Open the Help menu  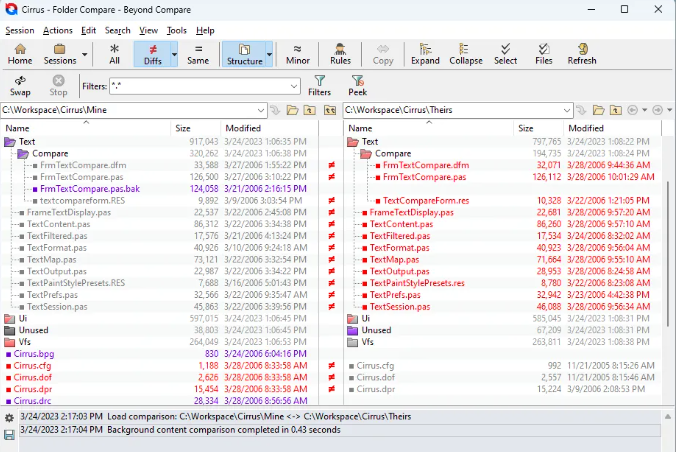coord(205,31)
